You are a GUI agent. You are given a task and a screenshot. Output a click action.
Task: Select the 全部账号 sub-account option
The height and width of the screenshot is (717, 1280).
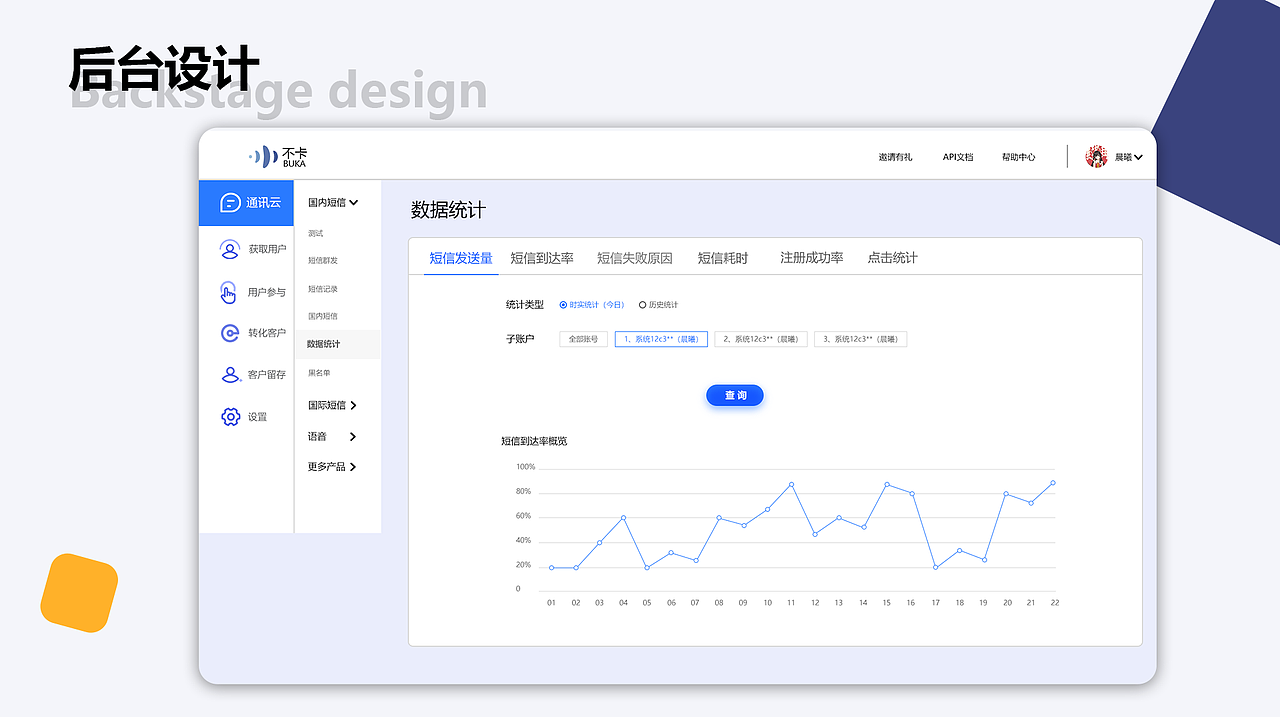coord(582,338)
